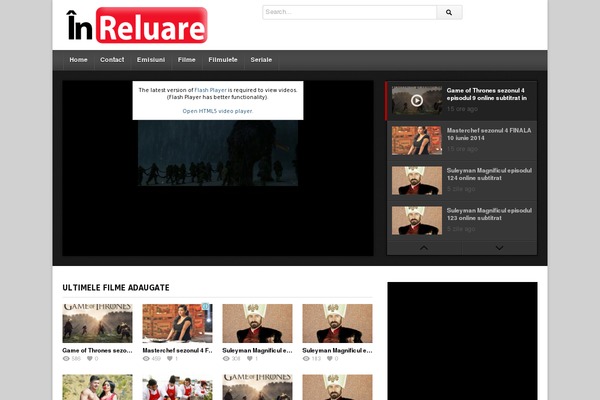Click the AdChoices icon on Masterchef thumbnail
This screenshot has width=600, height=400.
click(x=206, y=307)
